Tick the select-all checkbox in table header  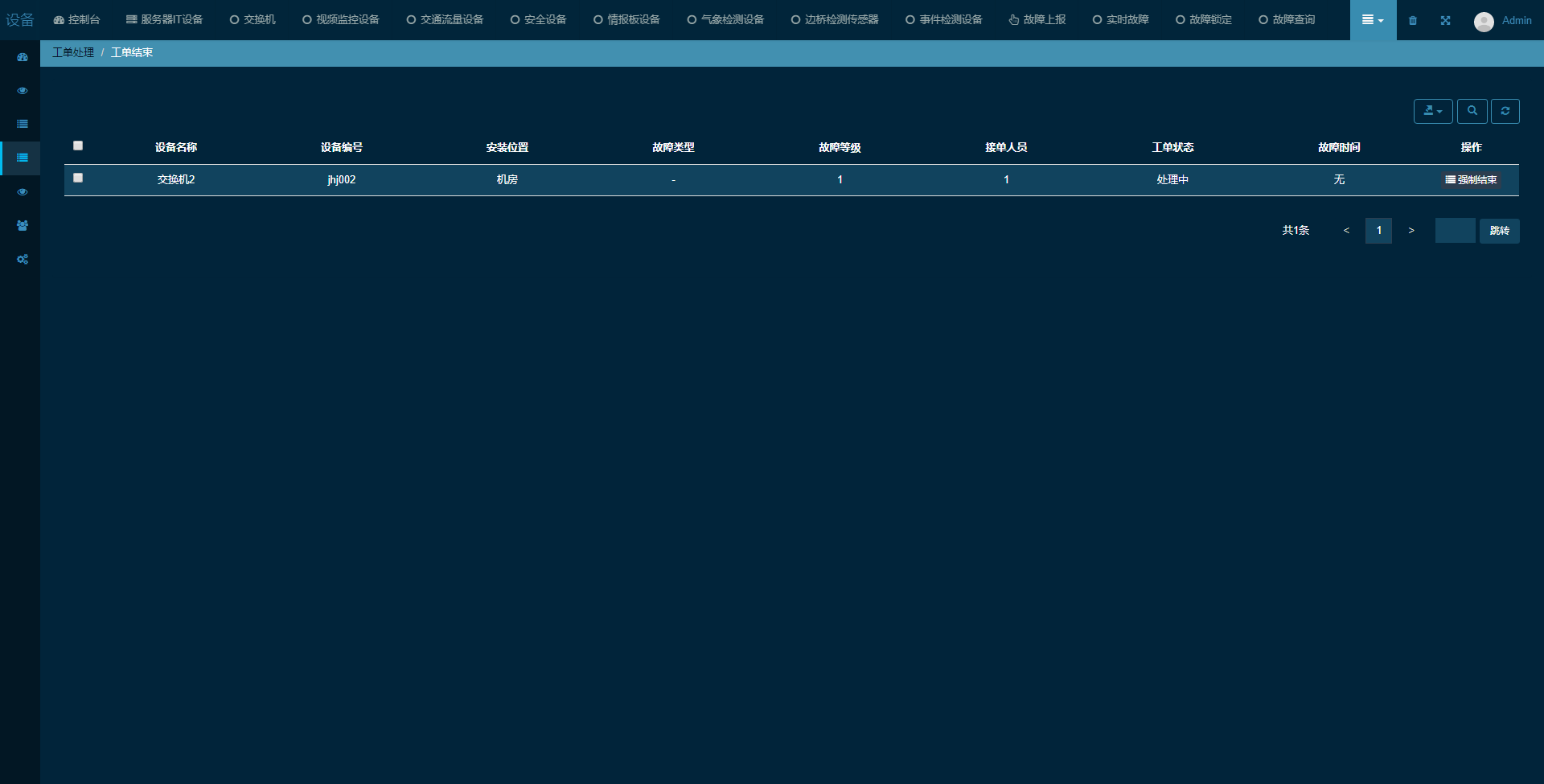point(78,146)
